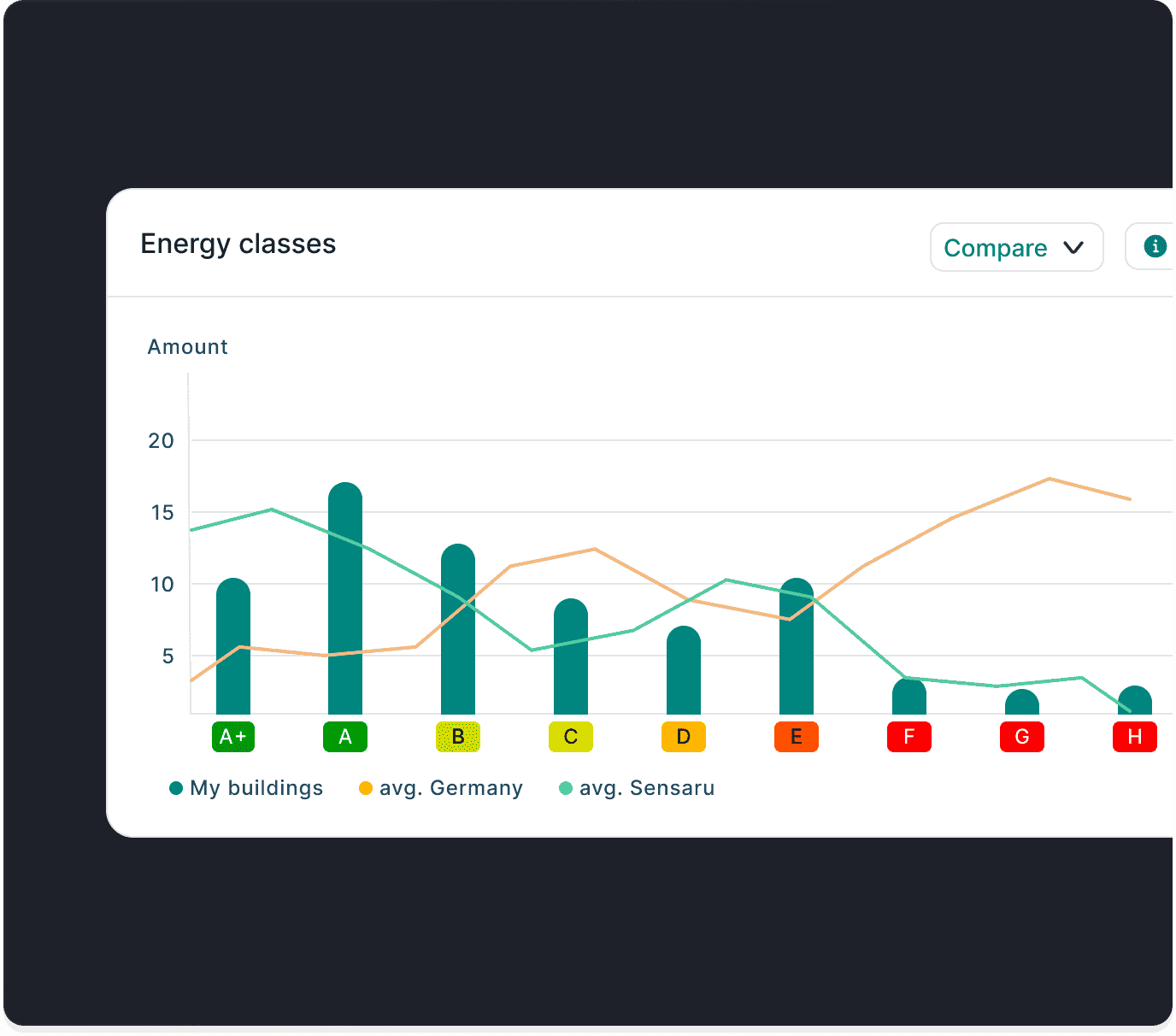This screenshot has width=1176, height=1036.
Task: Open the Compare dropdown
Action: (x=1016, y=247)
